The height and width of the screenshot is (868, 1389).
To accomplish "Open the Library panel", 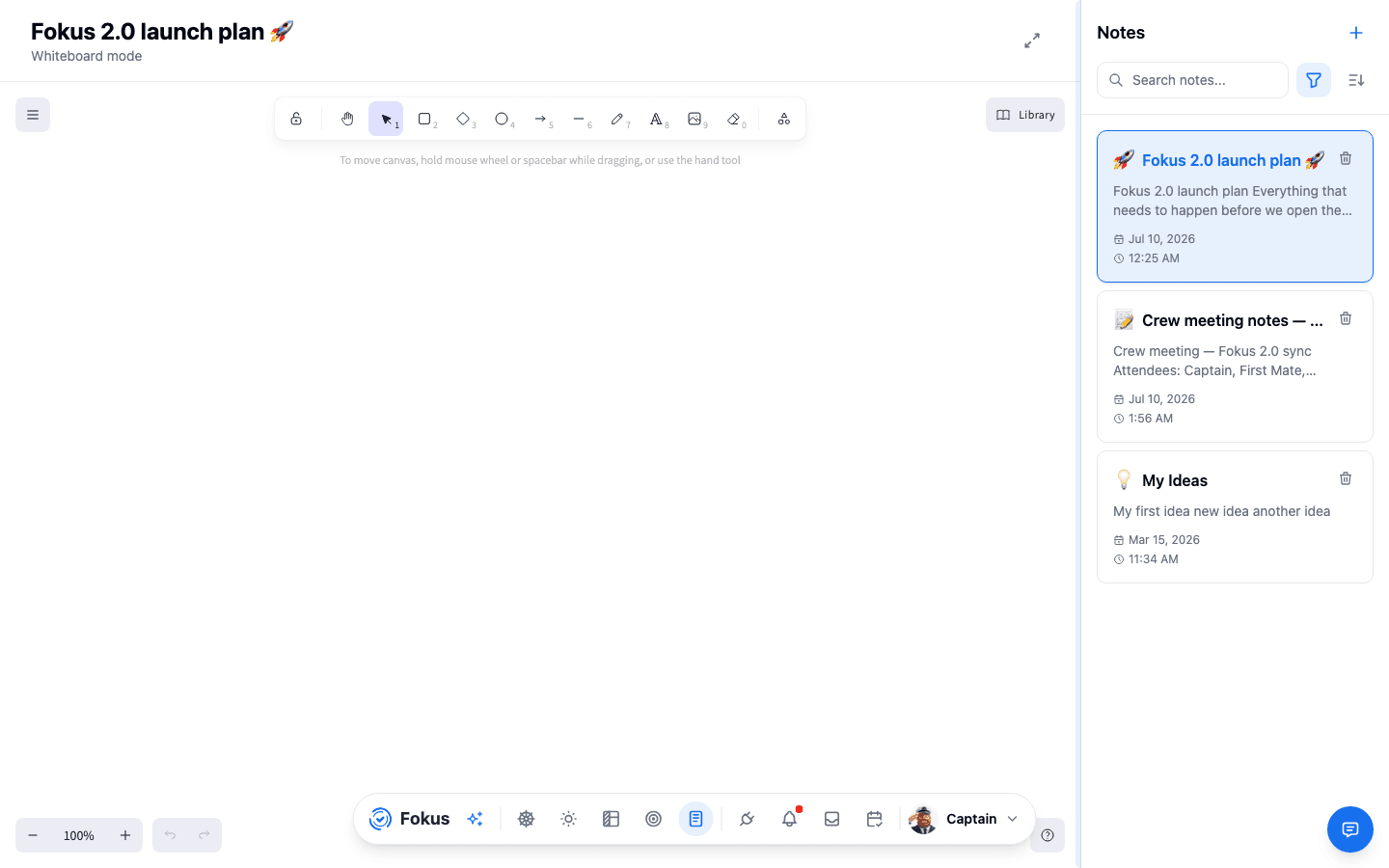I will point(1025,115).
